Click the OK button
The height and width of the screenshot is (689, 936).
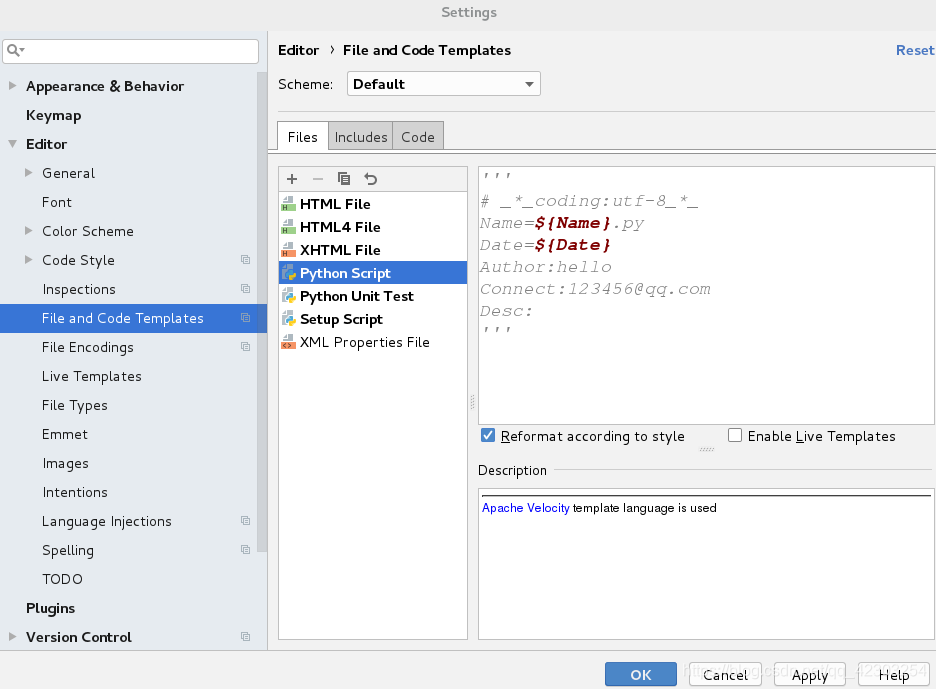[x=641, y=674]
